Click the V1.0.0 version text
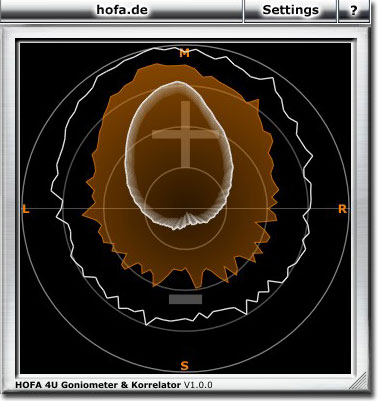Viewport: 378px width, 401px height. point(198,385)
